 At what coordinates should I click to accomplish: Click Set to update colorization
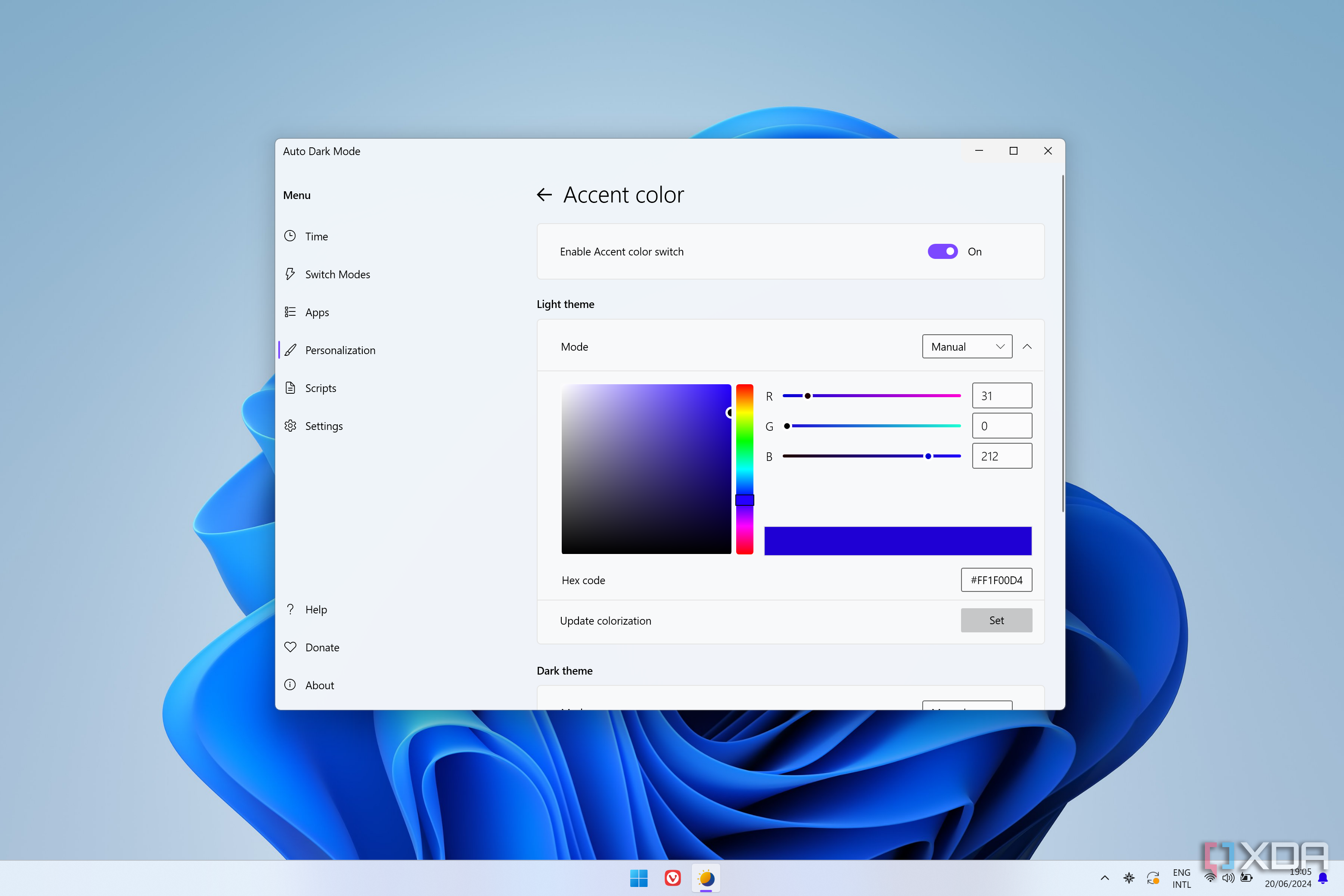(x=996, y=620)
